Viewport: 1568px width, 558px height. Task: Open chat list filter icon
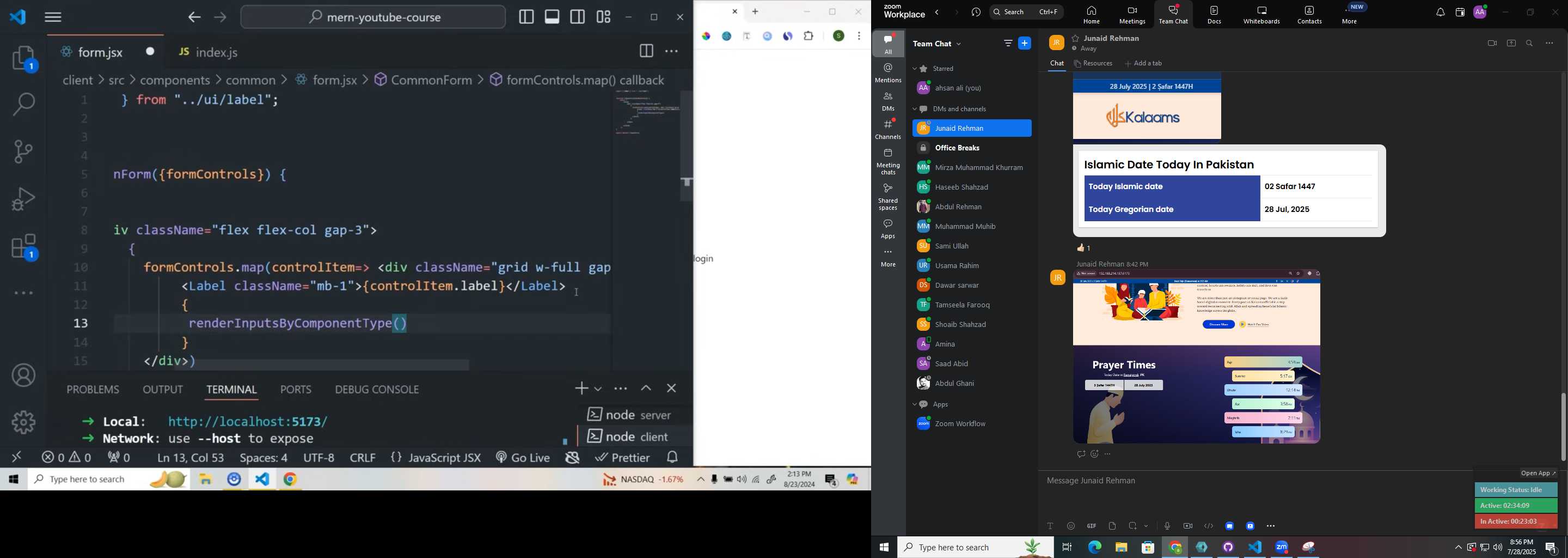tap(1008, 43)
